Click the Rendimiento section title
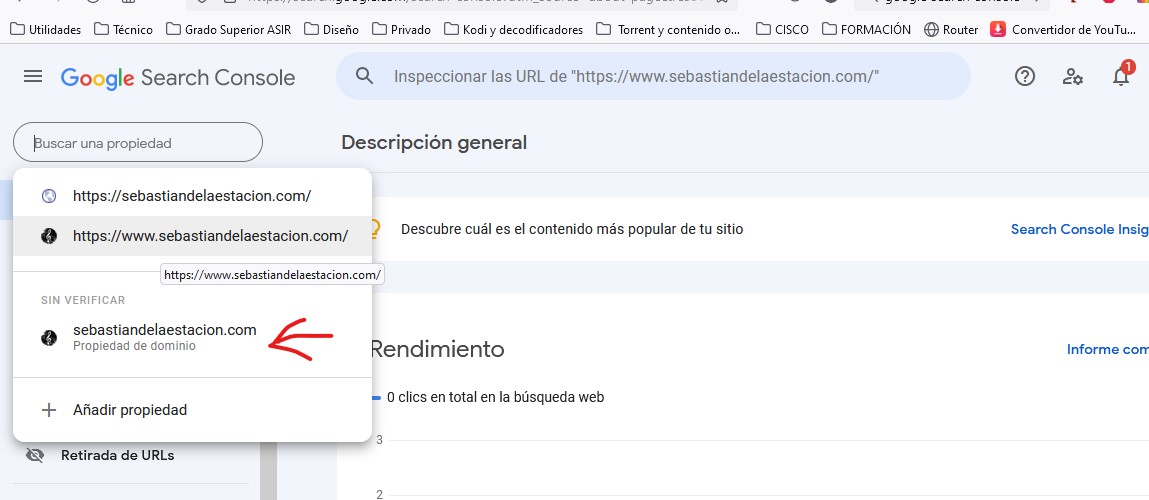This screenshot has height=500, width=1149. (x=437, y=349)
